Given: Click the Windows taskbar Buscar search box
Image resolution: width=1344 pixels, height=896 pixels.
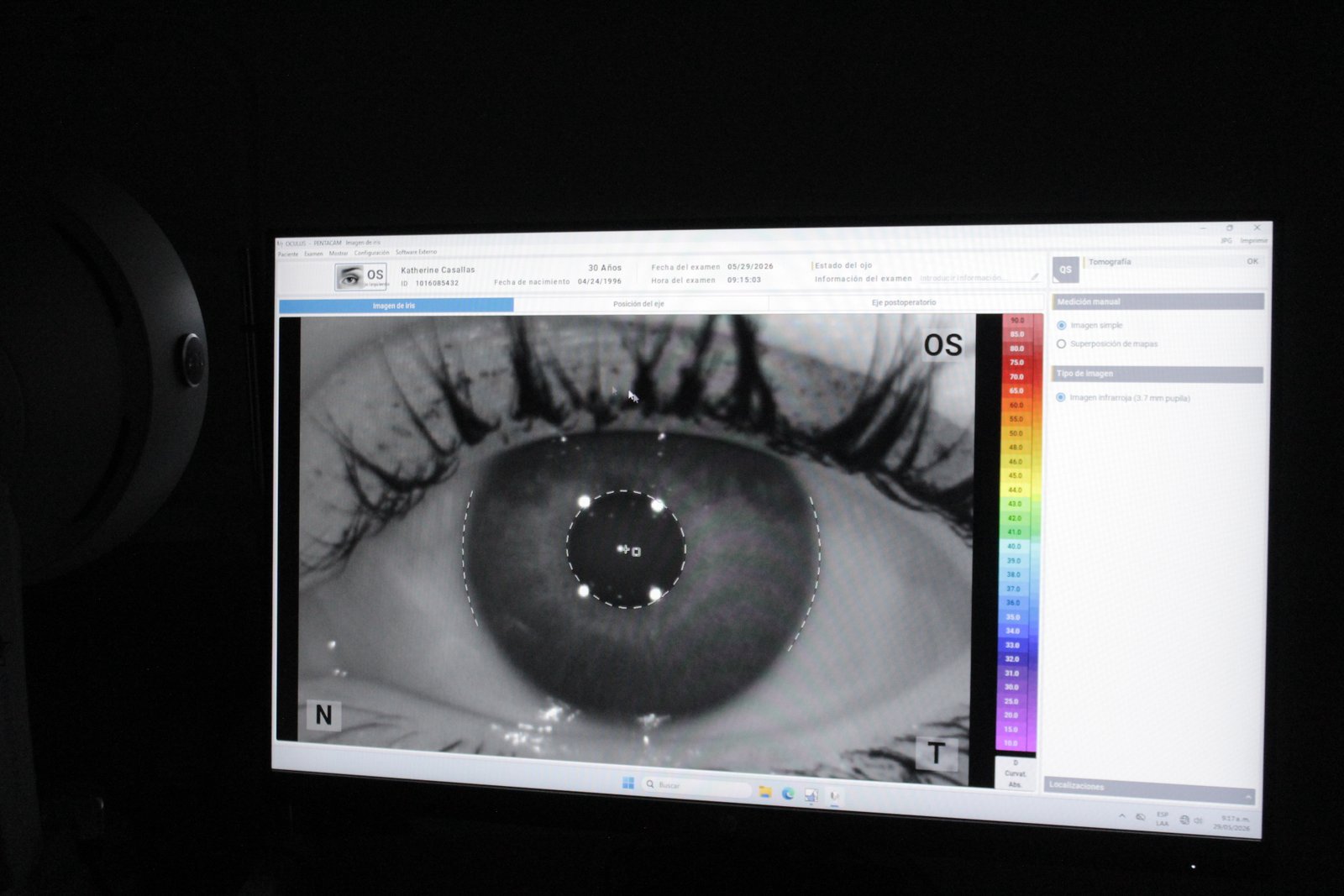Looking at the screenshot, I should 696,787.
